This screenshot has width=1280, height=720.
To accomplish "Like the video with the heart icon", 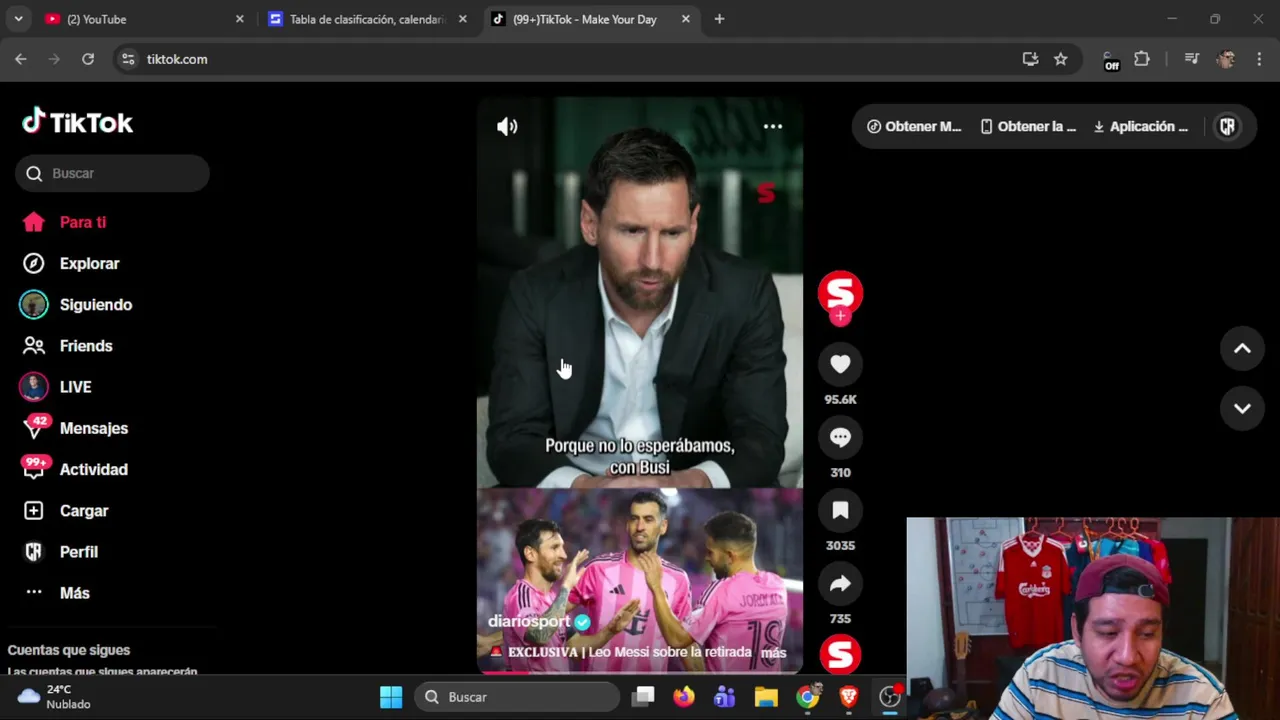I will coord(840,365).
